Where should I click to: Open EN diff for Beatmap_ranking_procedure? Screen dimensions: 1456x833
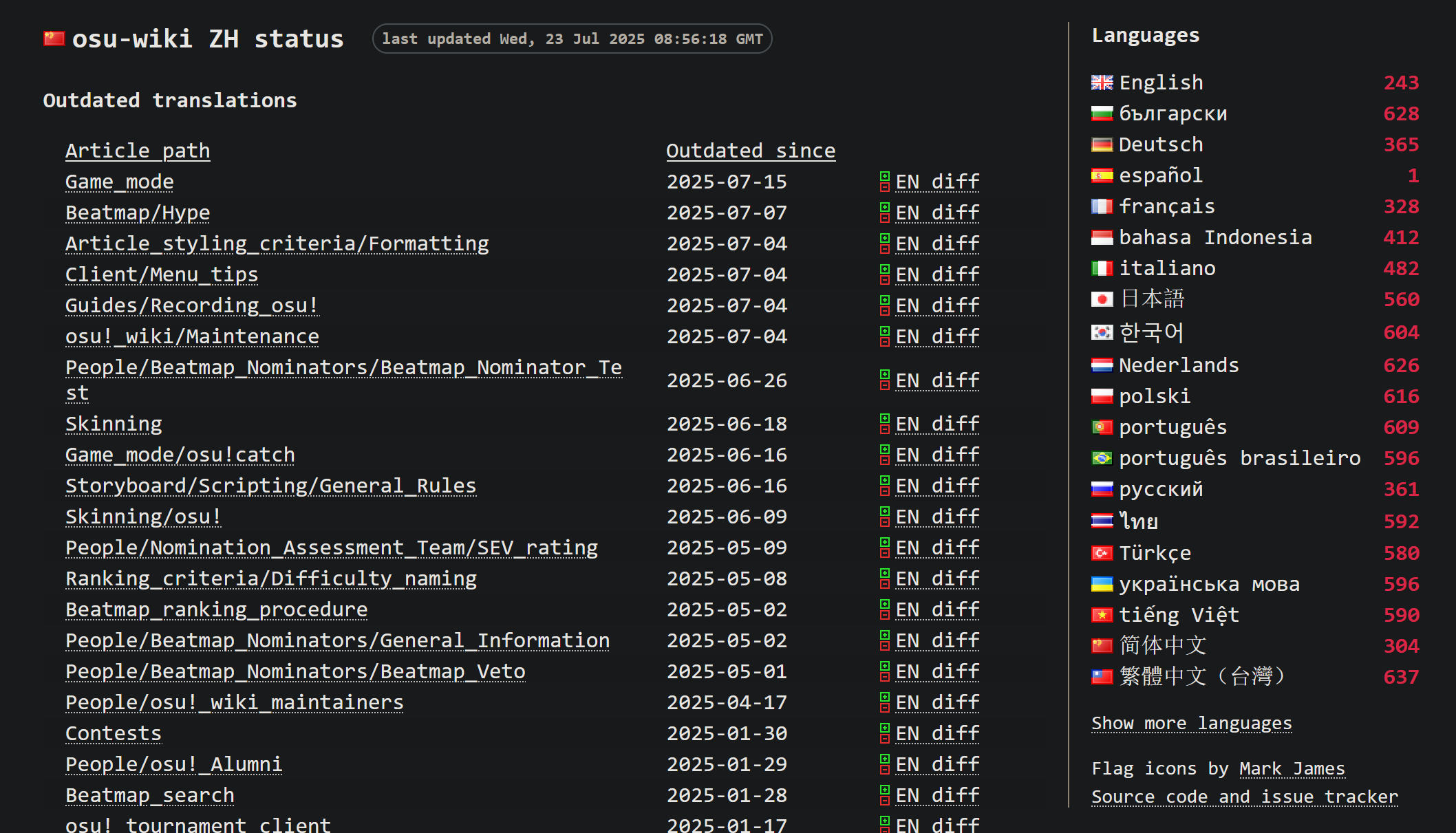tap(937, 609)
